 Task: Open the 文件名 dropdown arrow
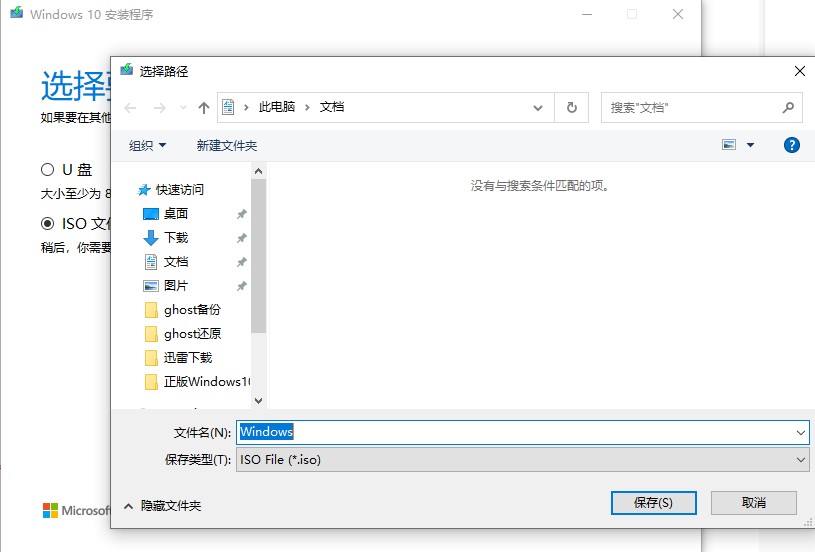point(800,432)
